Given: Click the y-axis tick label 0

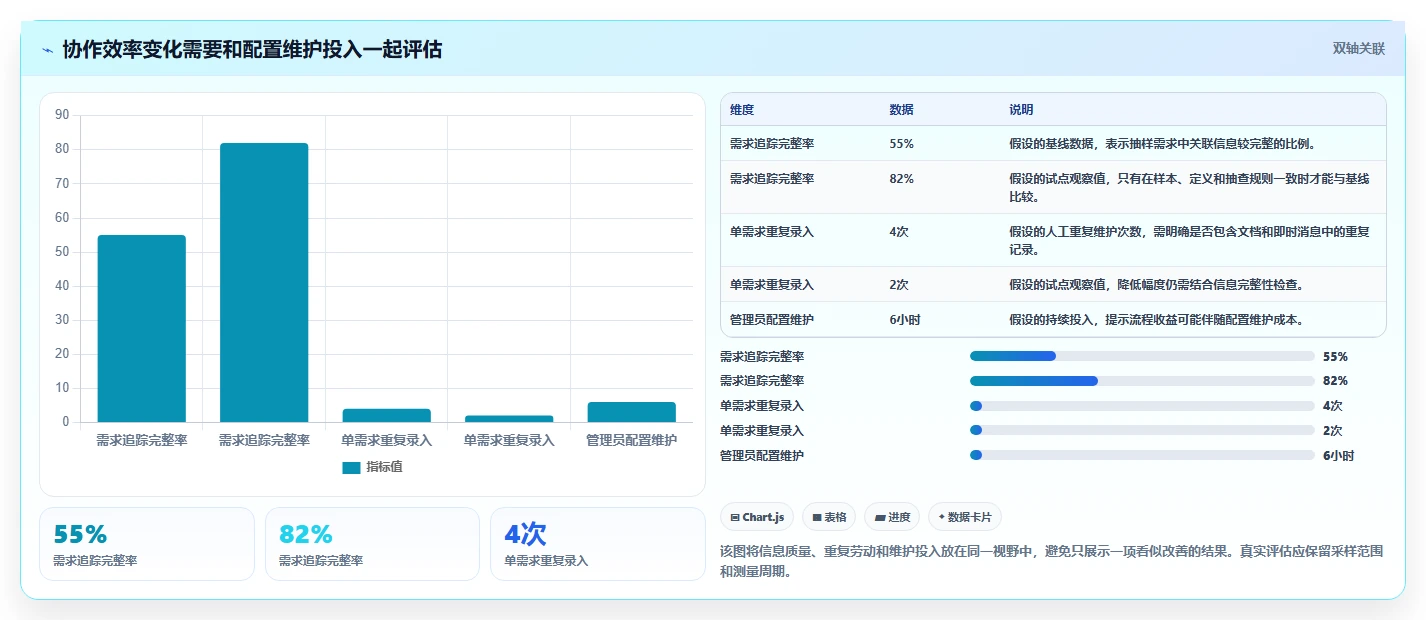Looking at the screenshot, I should (66, 422).
